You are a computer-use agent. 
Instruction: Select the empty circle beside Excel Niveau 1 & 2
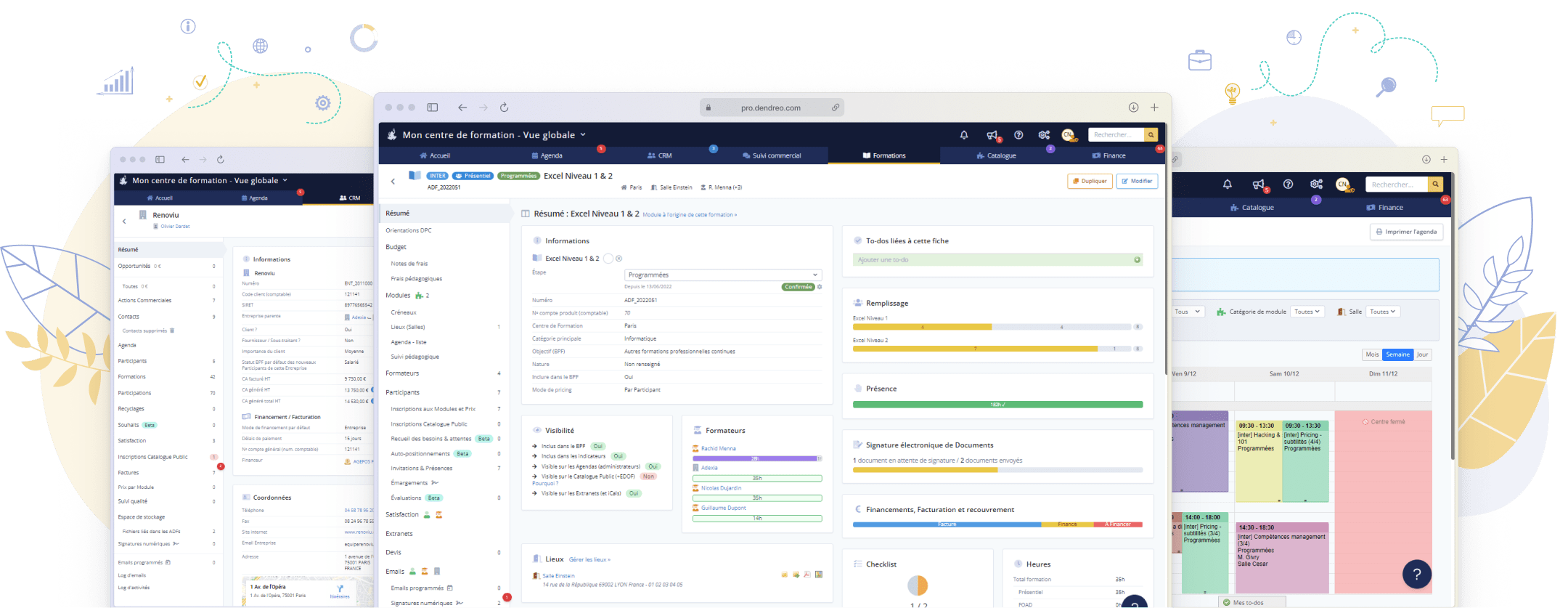click(x=608, y=259)
